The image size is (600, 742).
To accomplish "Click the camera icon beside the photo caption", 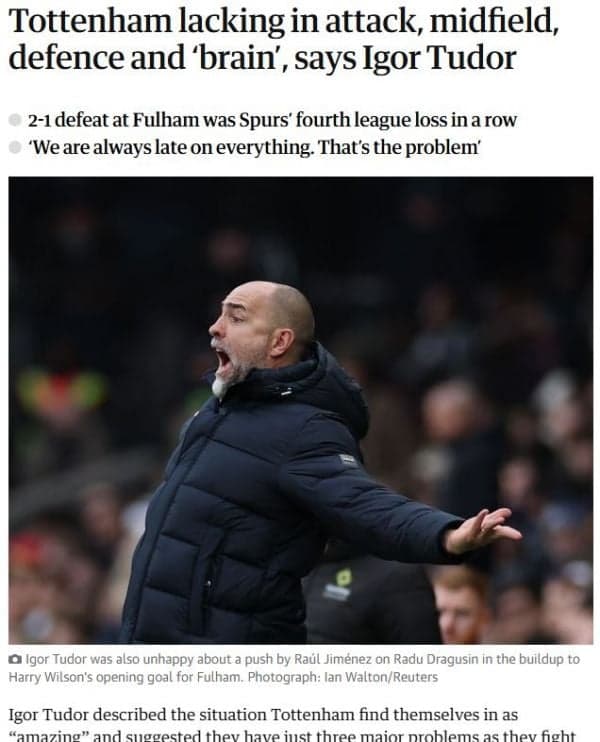I will 15,659.
